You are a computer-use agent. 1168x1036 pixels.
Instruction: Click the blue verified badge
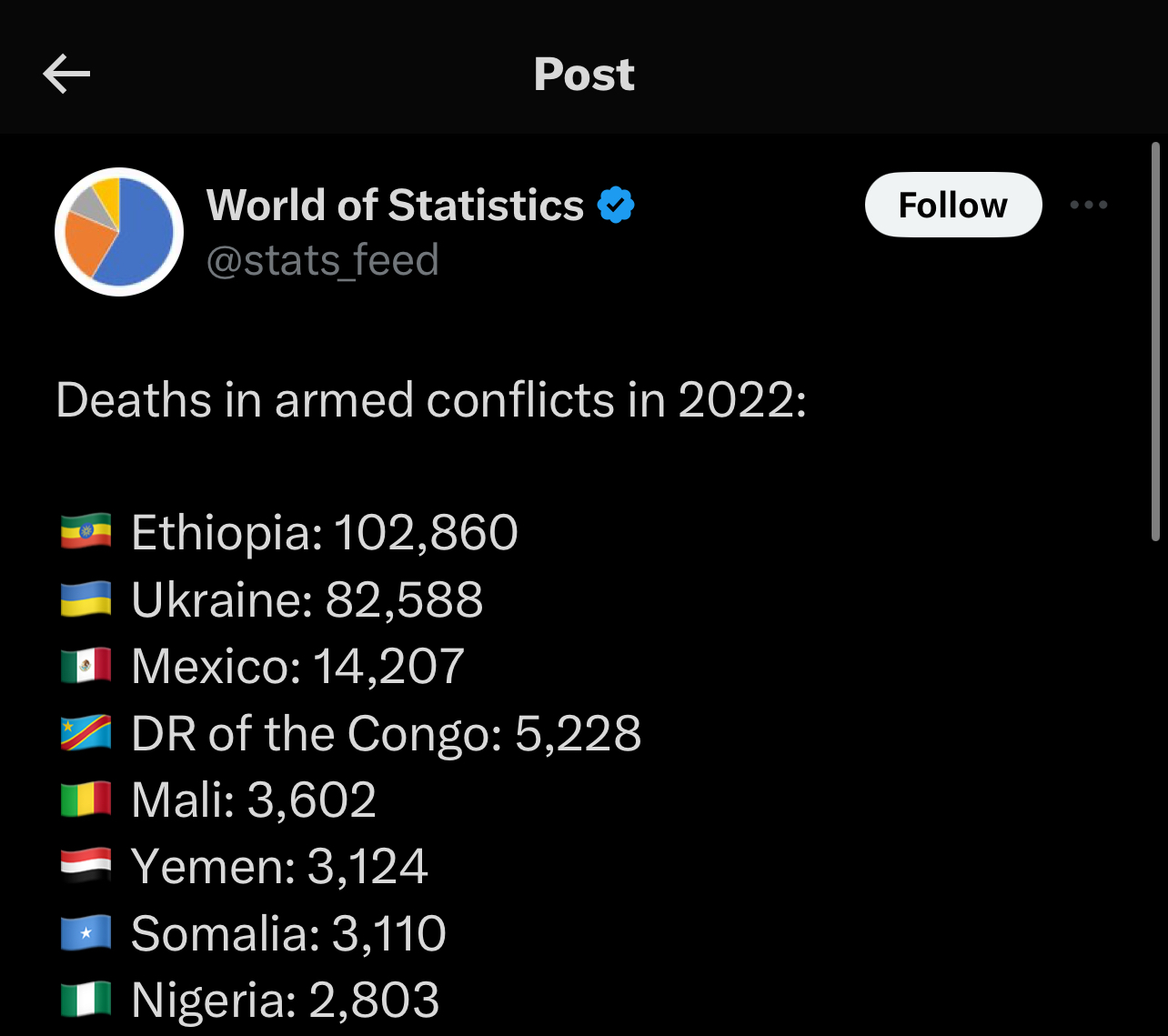616,205
